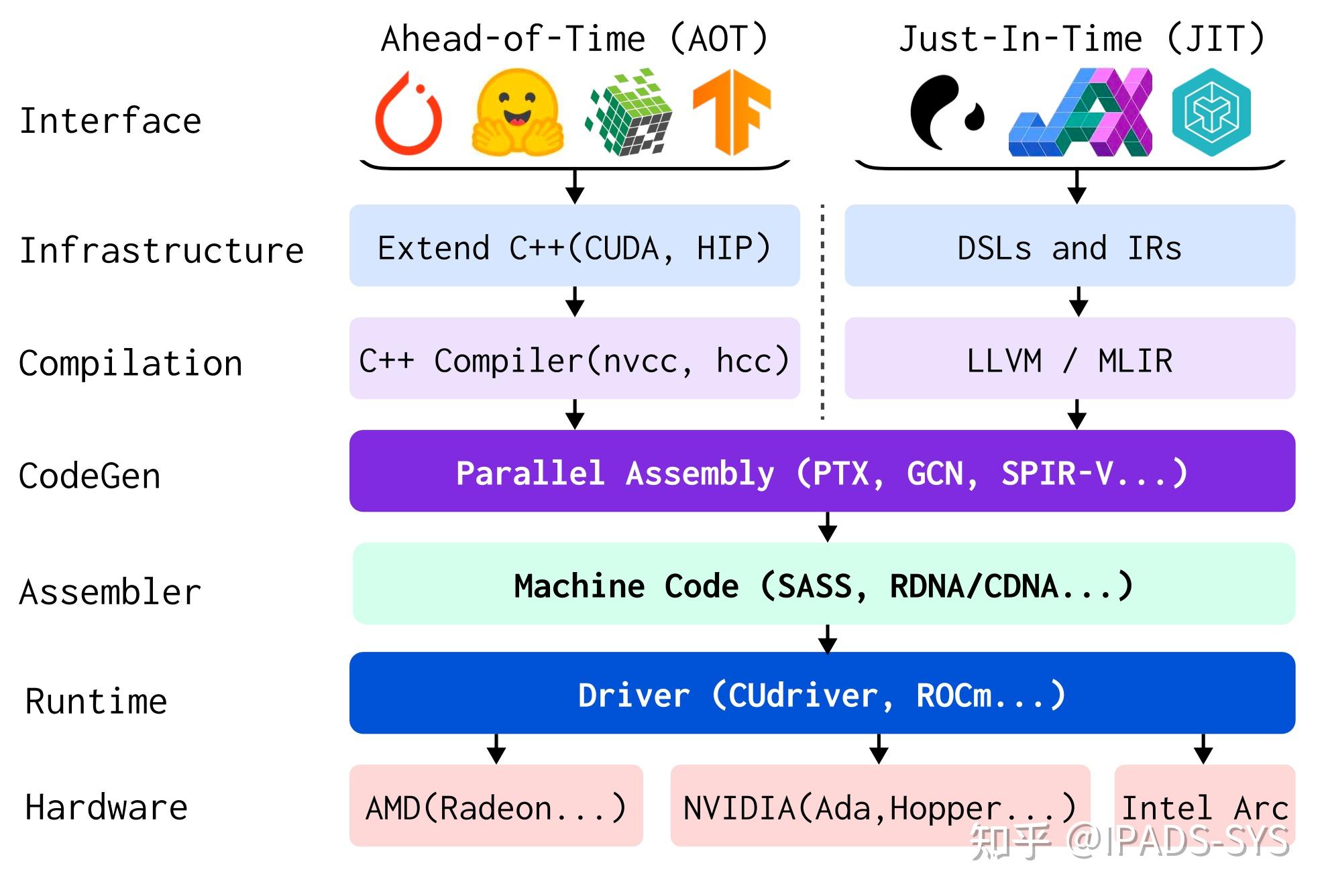Click the C++ Compiler(nvcc, hcc) block

point(574,359)
